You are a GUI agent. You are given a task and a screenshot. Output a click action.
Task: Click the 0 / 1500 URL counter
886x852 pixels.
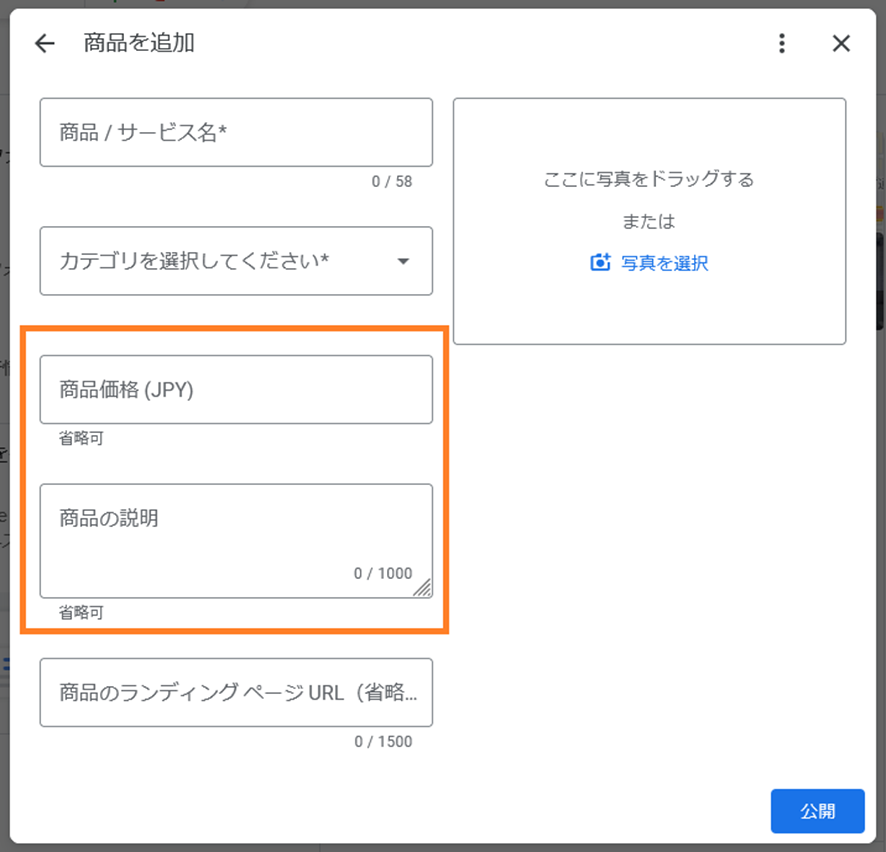(x=383, y=741)
